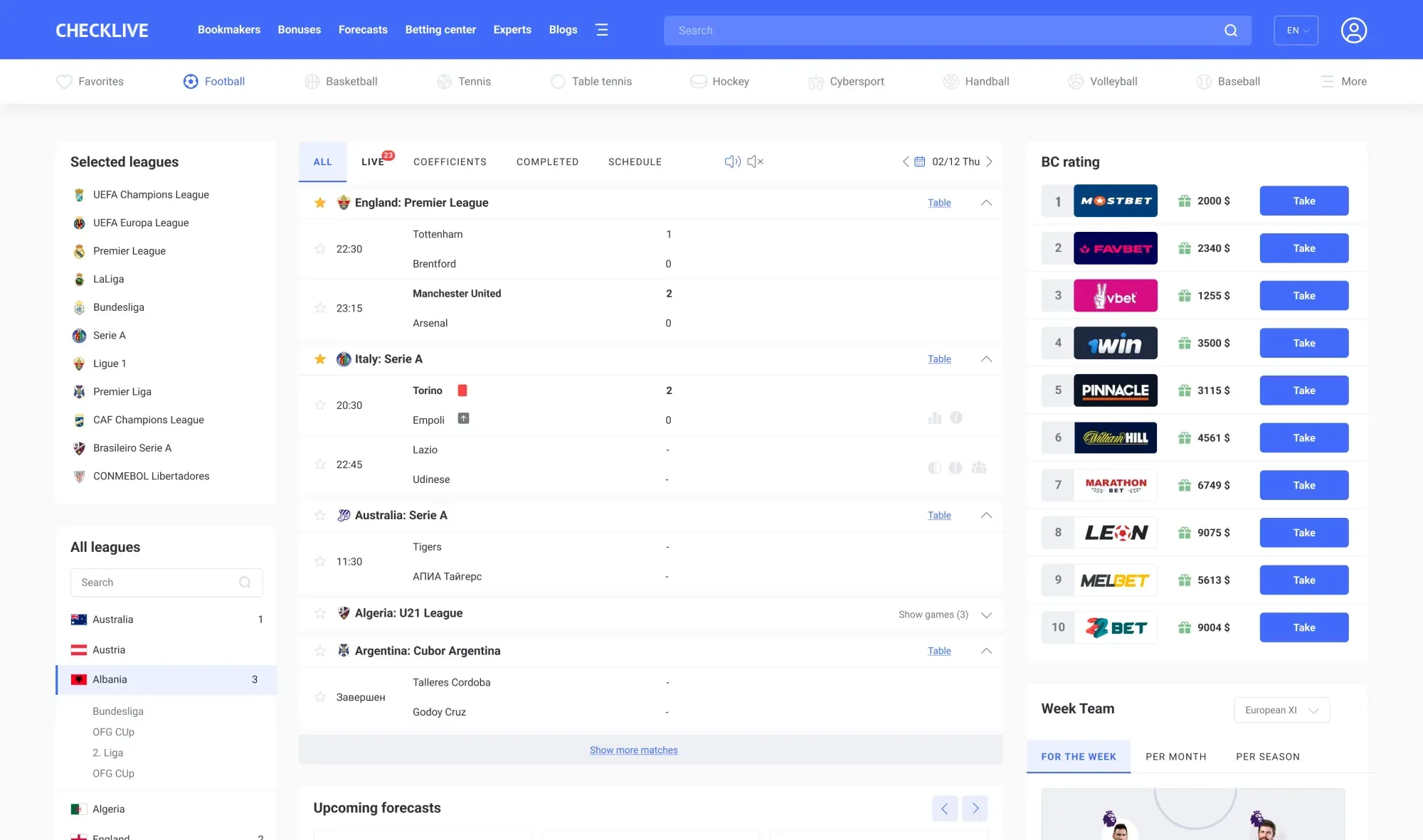Click Show more matches link
The width and height of the screenshot is (1423, 840).
pyautogui.click(x=633, y=750)
